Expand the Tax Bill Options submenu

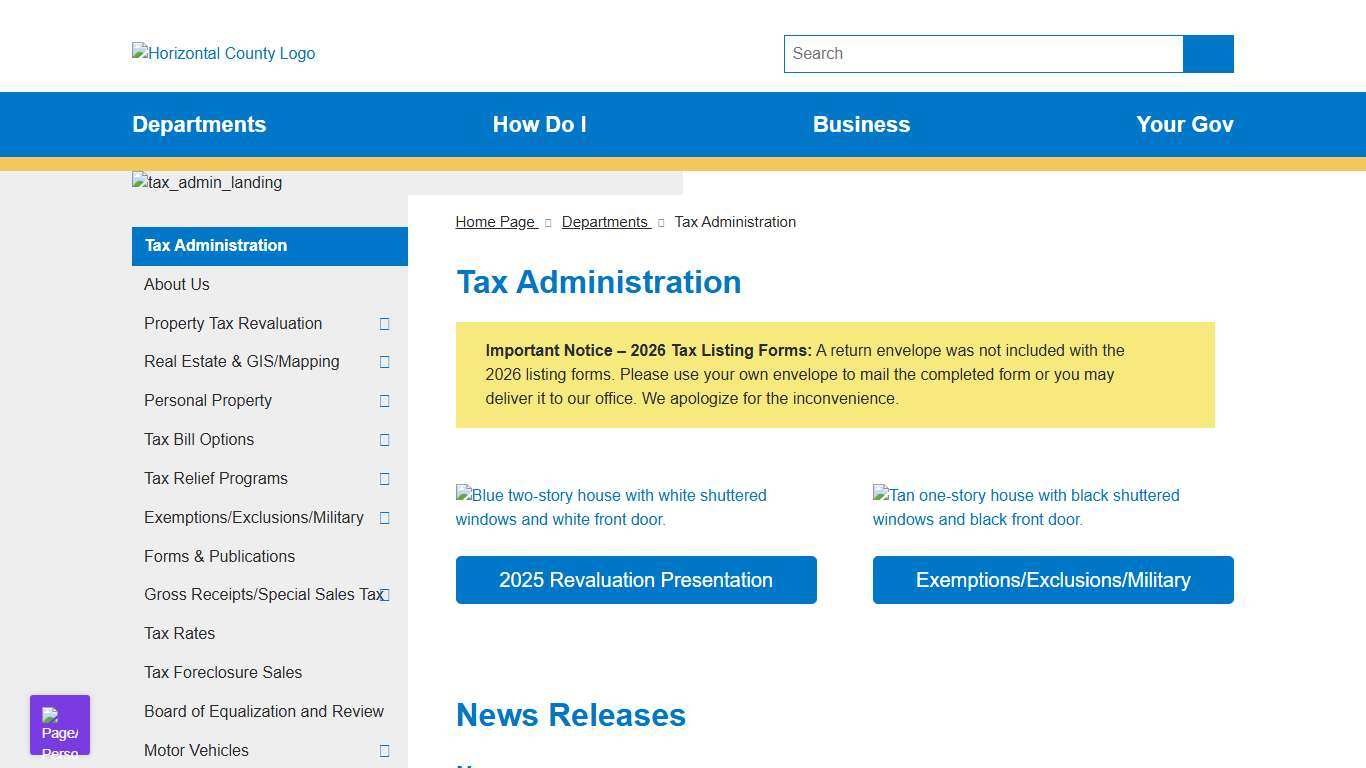click(384, 440)
